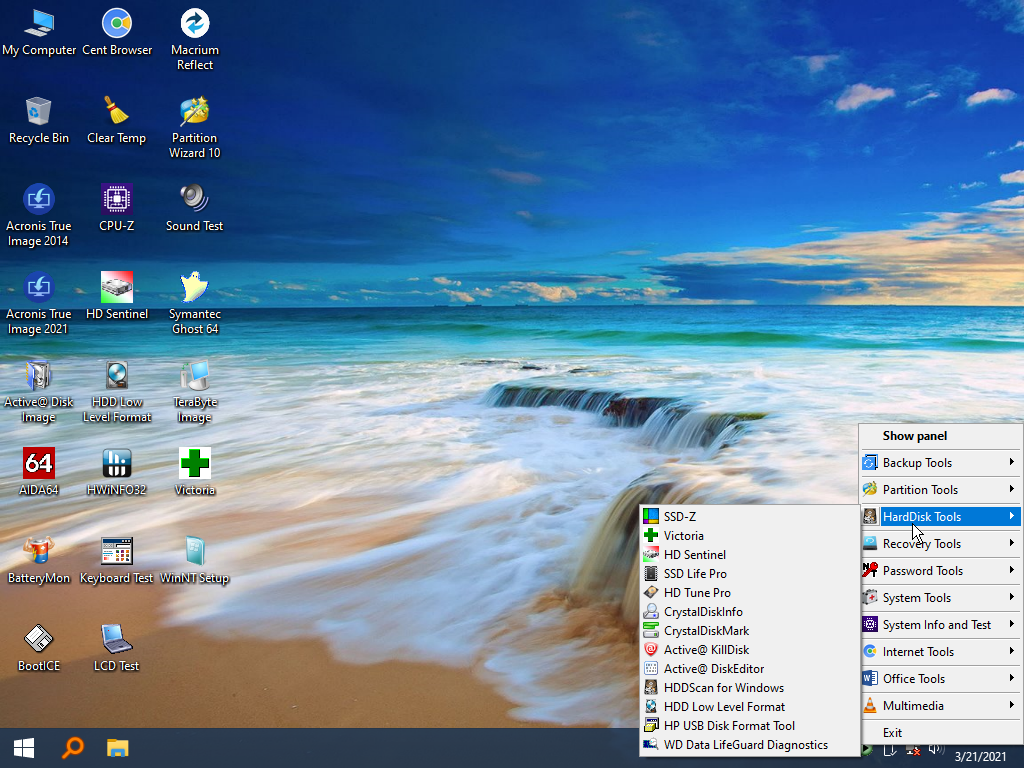Click the AIDA64 desktop icon
This screenshot has width=1024, height=768.
pos(39,472)
